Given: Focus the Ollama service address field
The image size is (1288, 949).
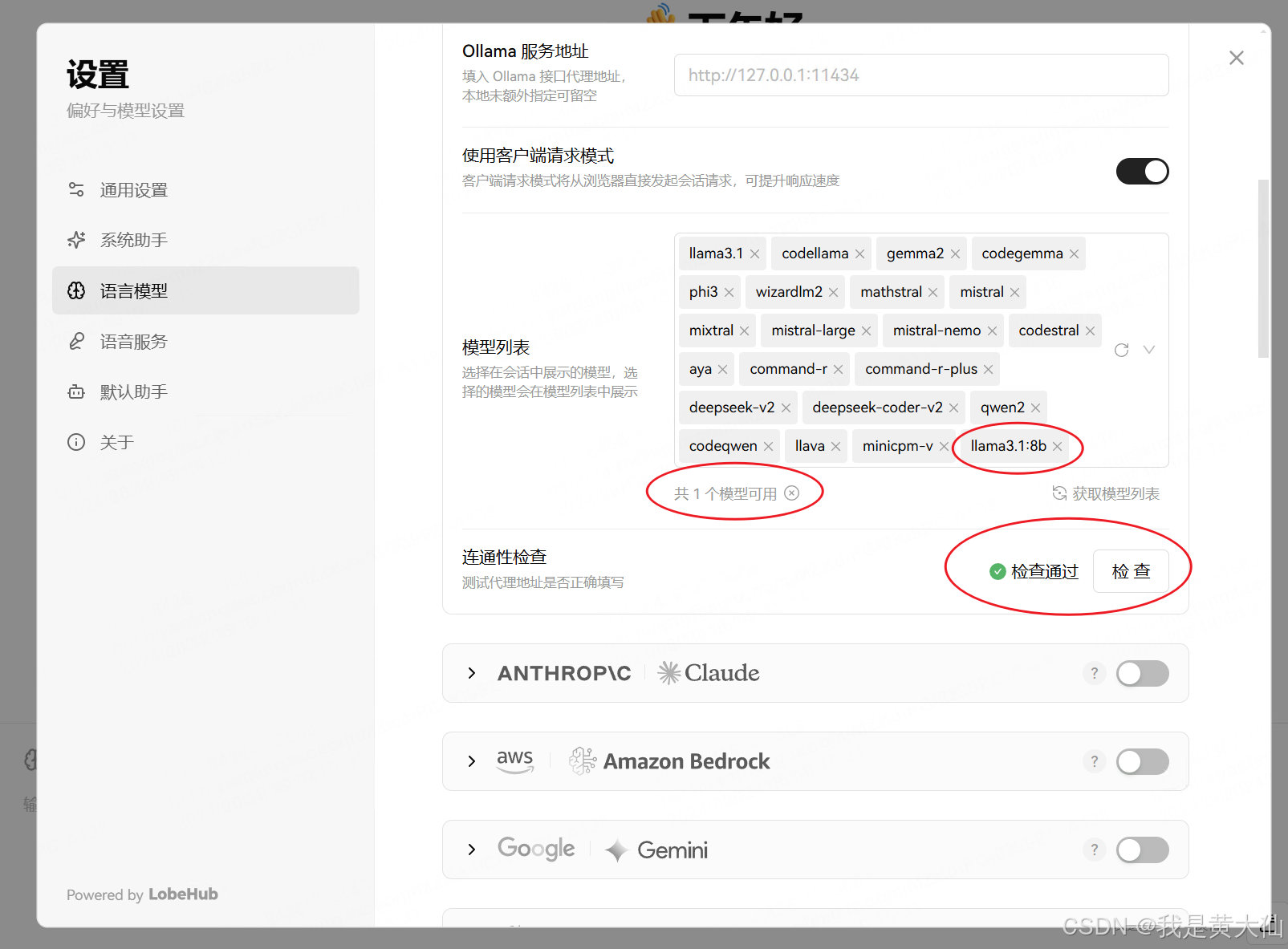Looking at the screenshot, I should click(921, 75).
